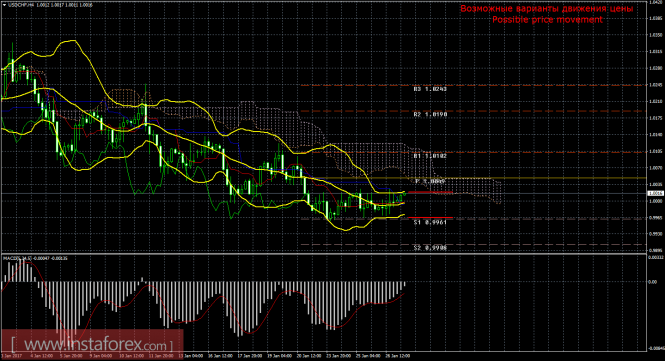Select the R3 1.0243 resistance level label
Image resolution: width=665 pixels, height=361 pixels.
pos(430,89)
